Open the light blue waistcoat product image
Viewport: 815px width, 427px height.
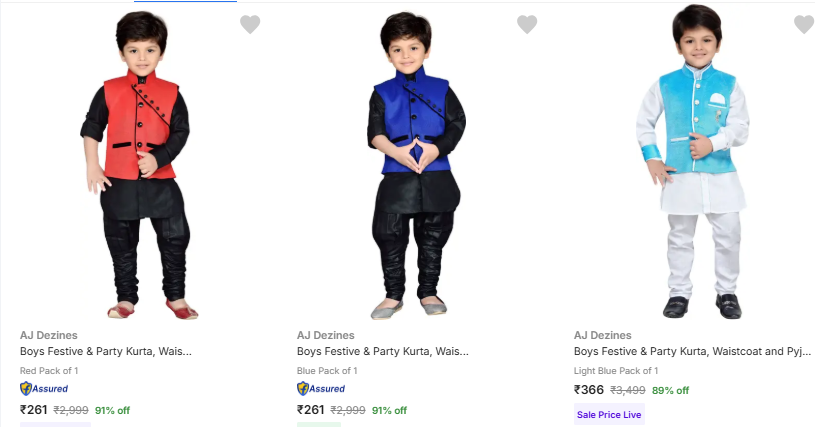692,165
